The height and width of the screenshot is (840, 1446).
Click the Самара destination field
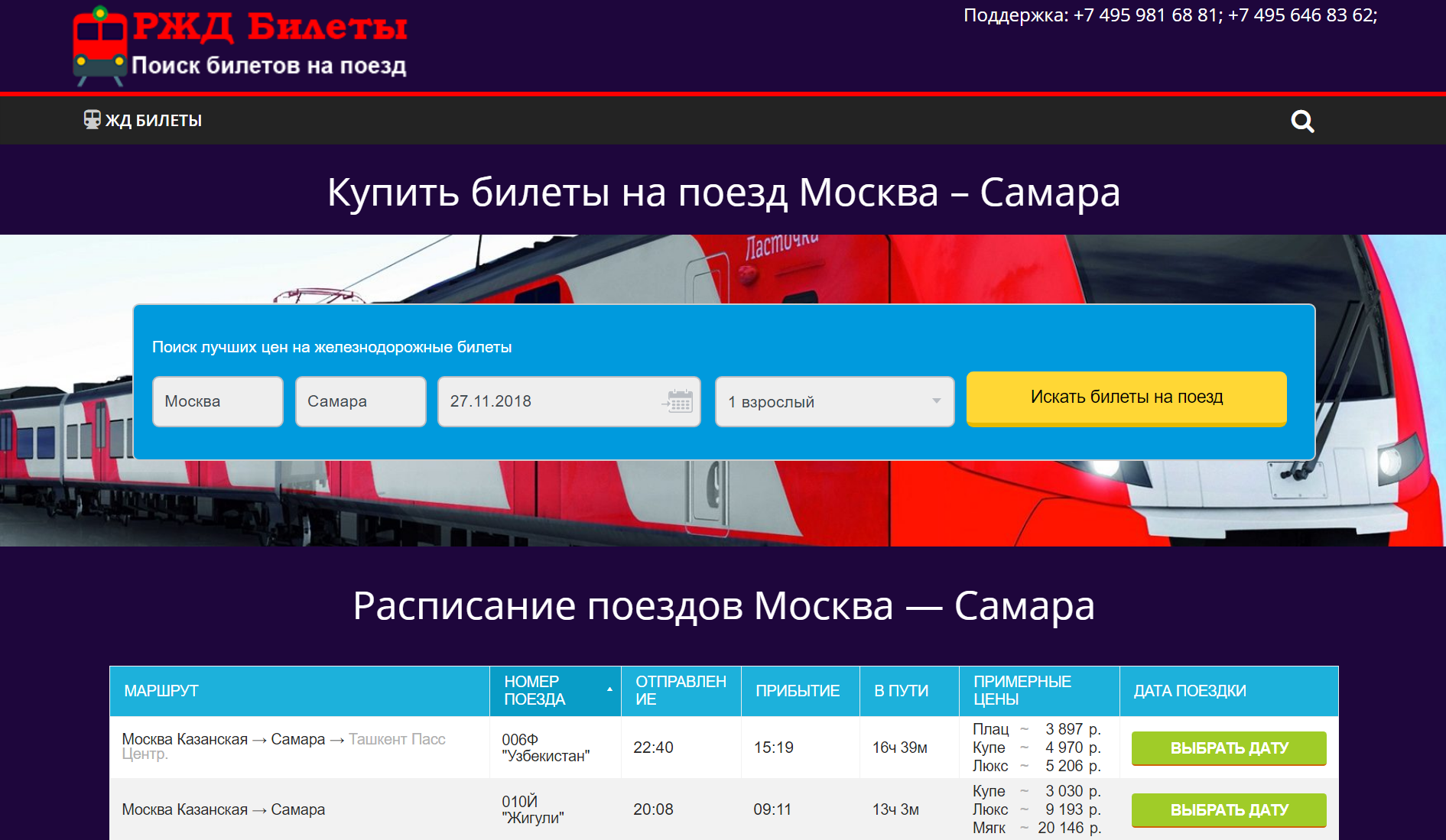tap(361, 401)
